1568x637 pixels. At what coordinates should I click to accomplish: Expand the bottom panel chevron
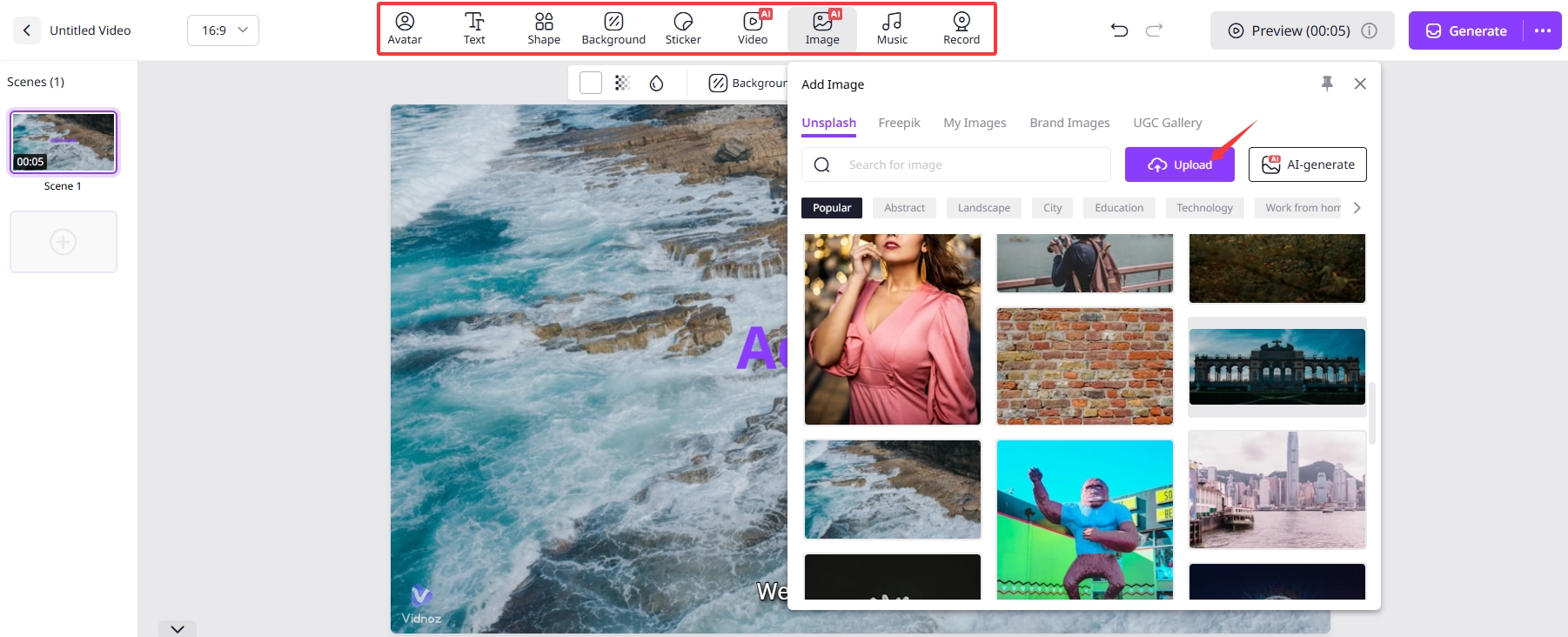coord(178,629)
